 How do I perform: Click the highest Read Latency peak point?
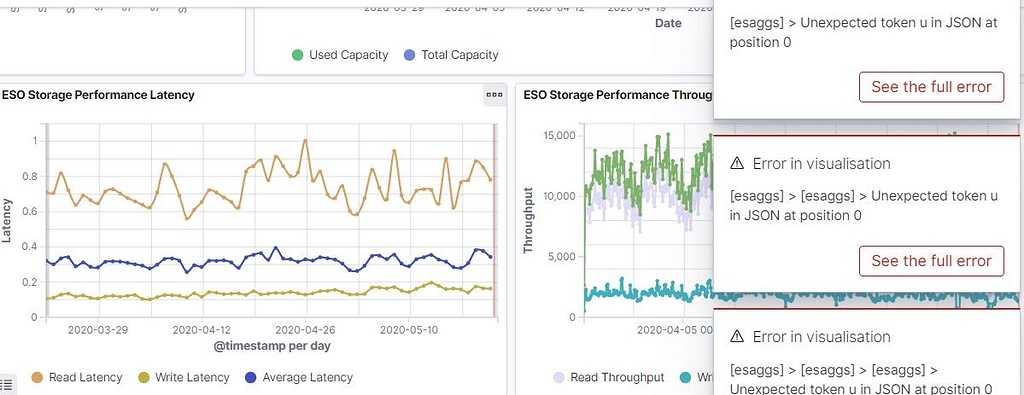pos(305,140)
